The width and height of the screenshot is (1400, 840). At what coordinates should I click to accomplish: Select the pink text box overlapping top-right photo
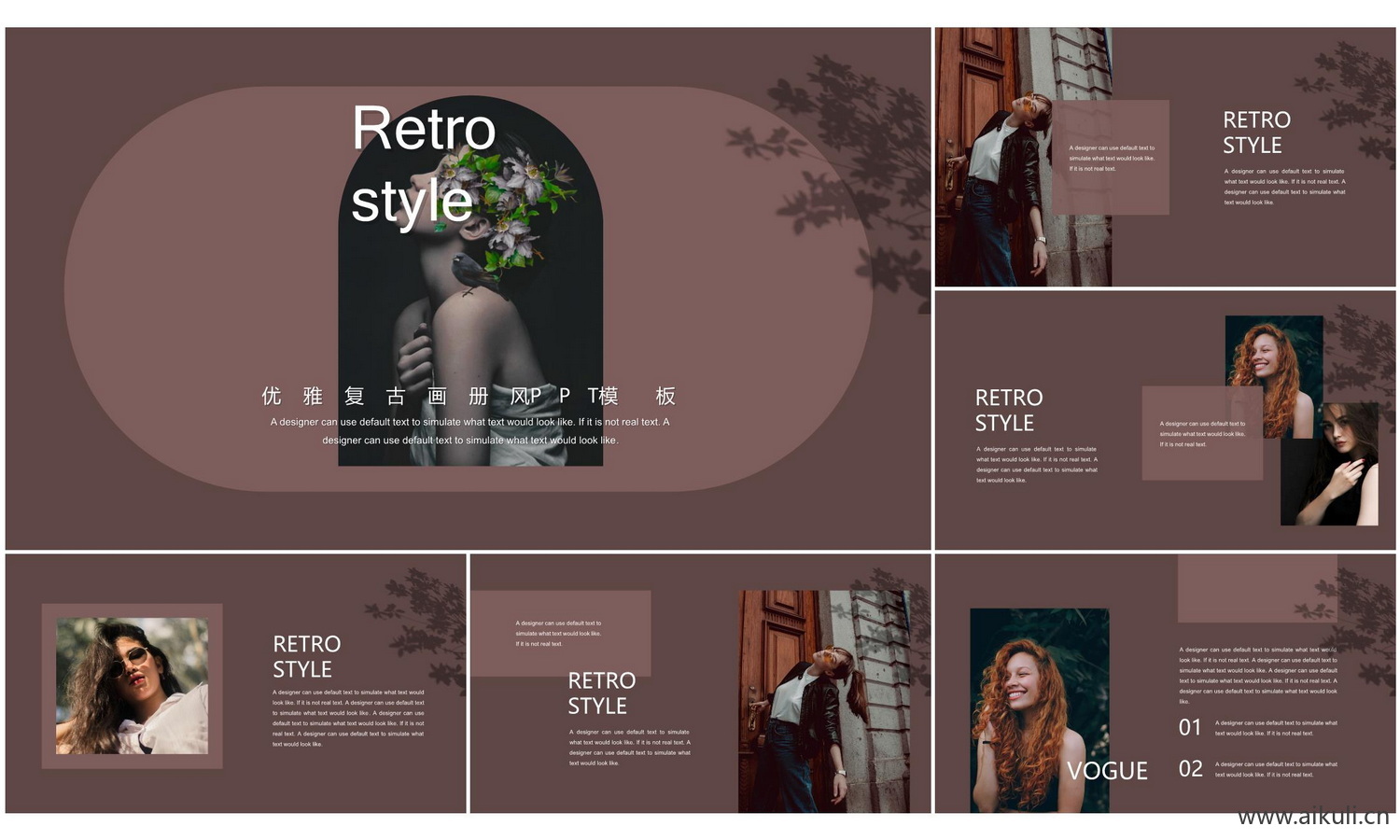(1111, 158)
